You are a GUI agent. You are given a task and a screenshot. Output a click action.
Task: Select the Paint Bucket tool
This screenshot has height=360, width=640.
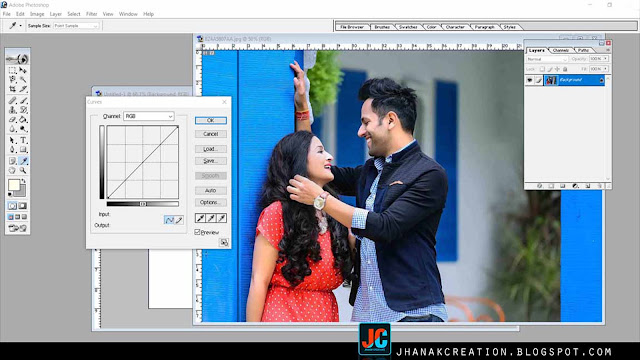tap(23, 119)
